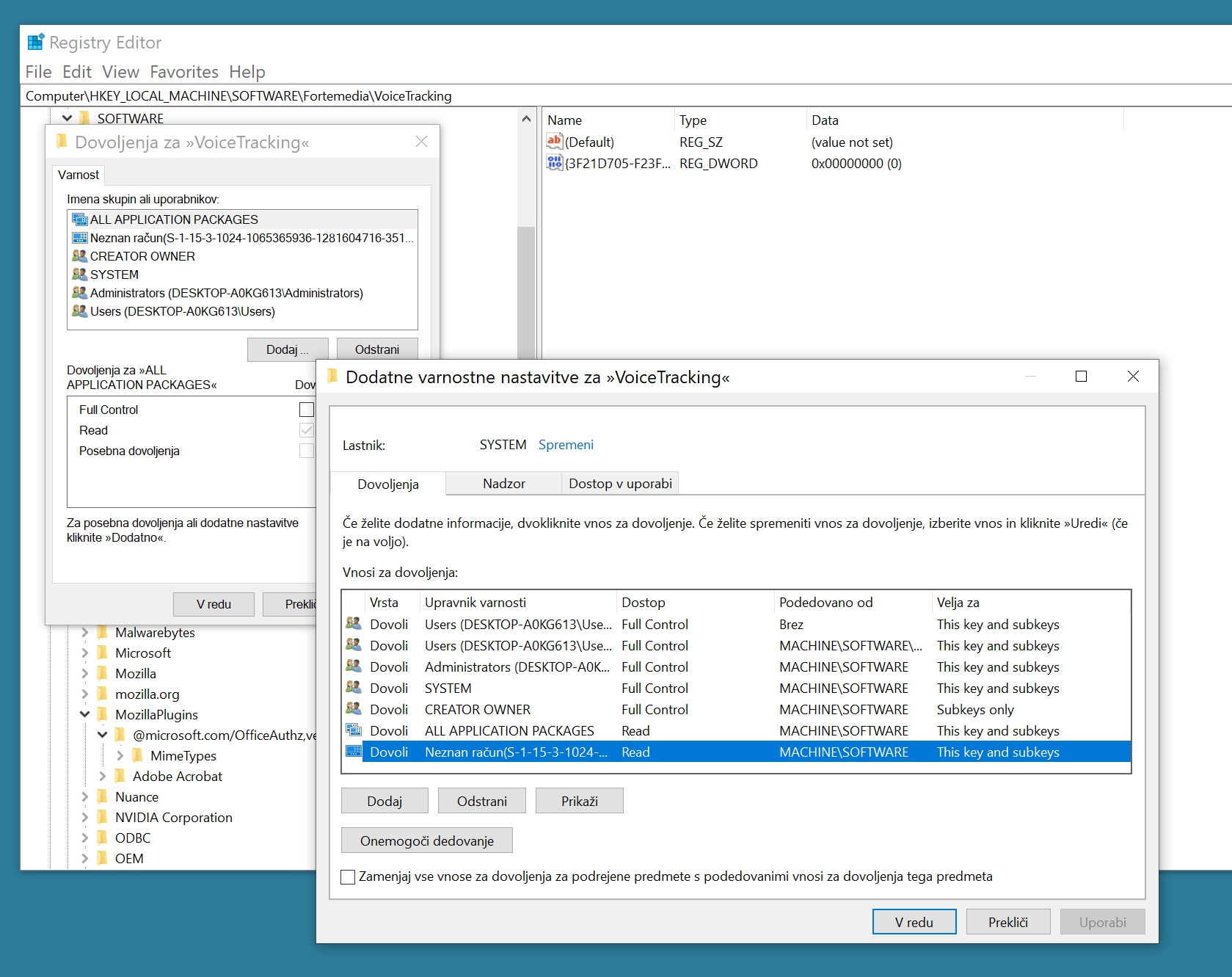
Task: Click the CREATOR OWNER user group icon
Action: tap(79, 256)
